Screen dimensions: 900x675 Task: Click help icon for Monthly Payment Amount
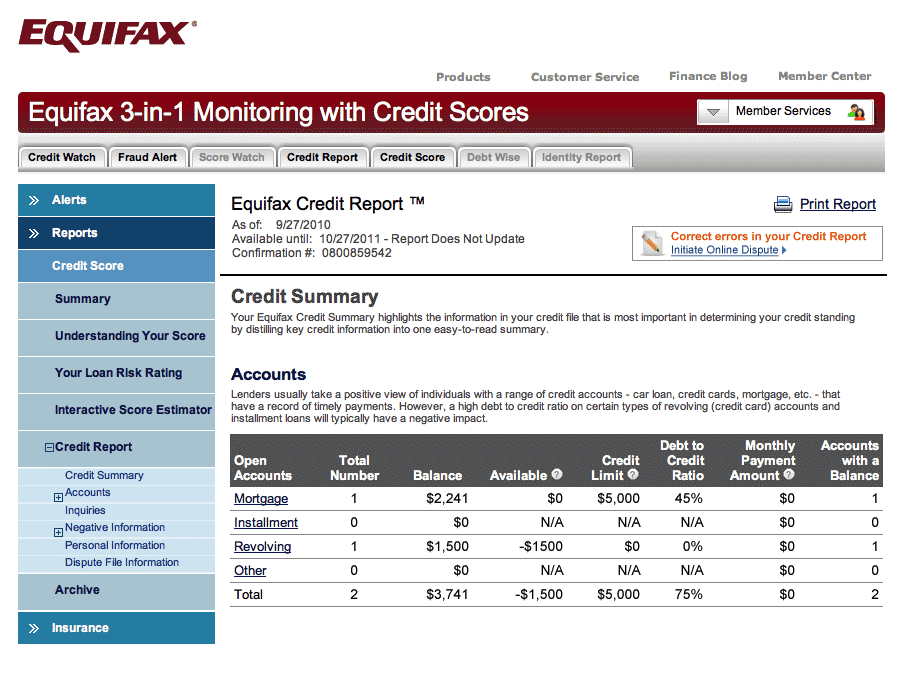pos(789,475)
